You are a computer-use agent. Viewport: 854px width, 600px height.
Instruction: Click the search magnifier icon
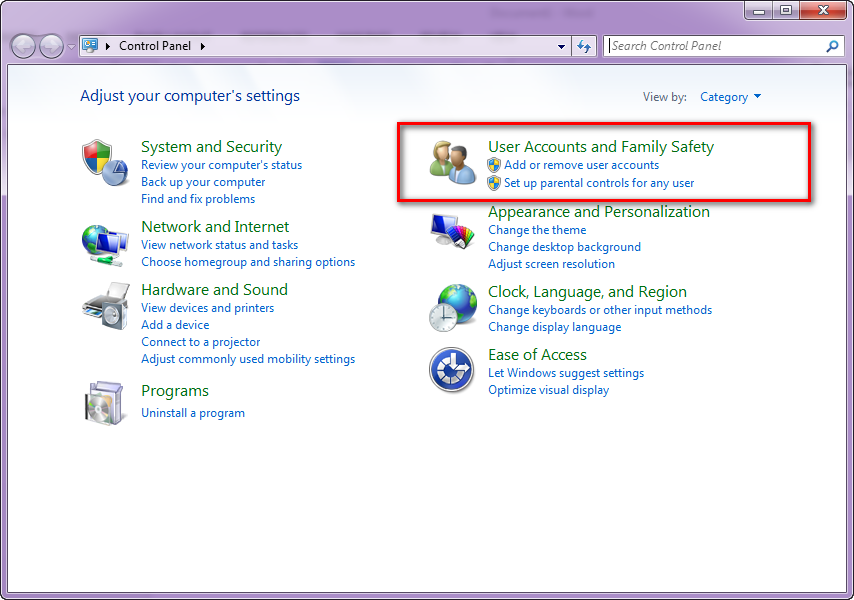click(x=832, y=46)
